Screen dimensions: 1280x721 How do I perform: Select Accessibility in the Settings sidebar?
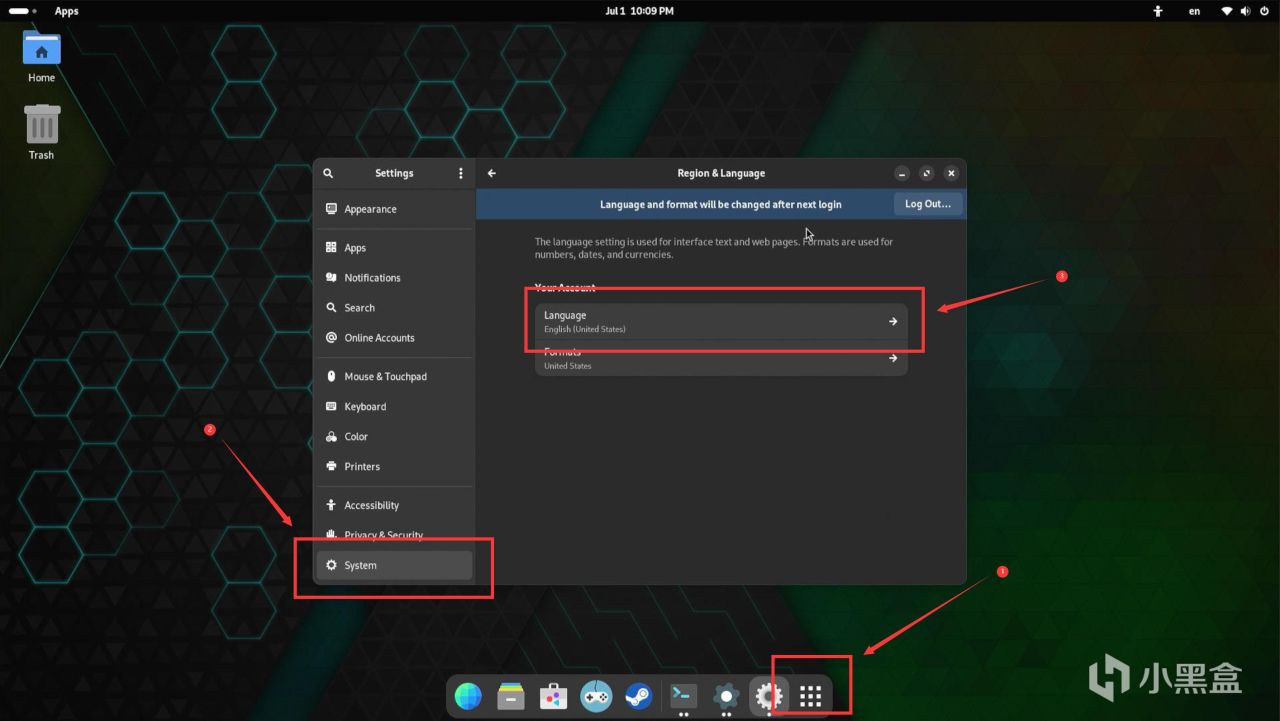point(394,506)
